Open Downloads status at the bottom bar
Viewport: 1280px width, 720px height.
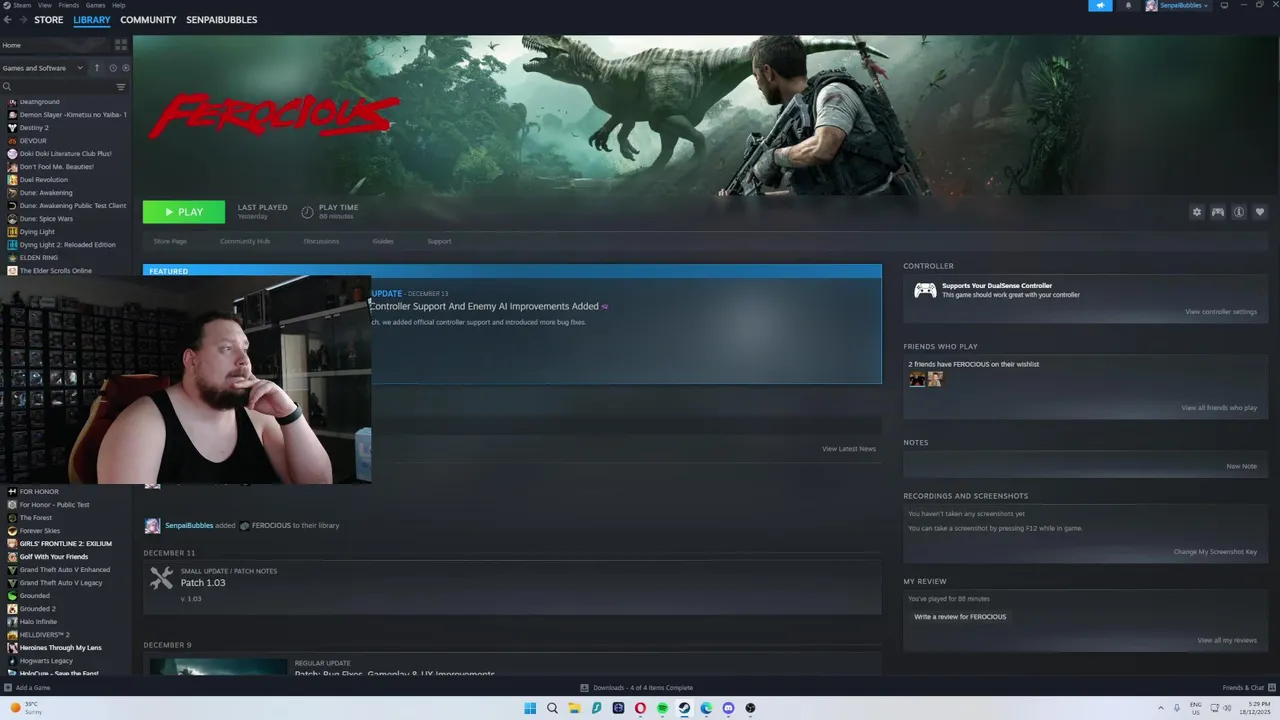click(x=637, y=688)
